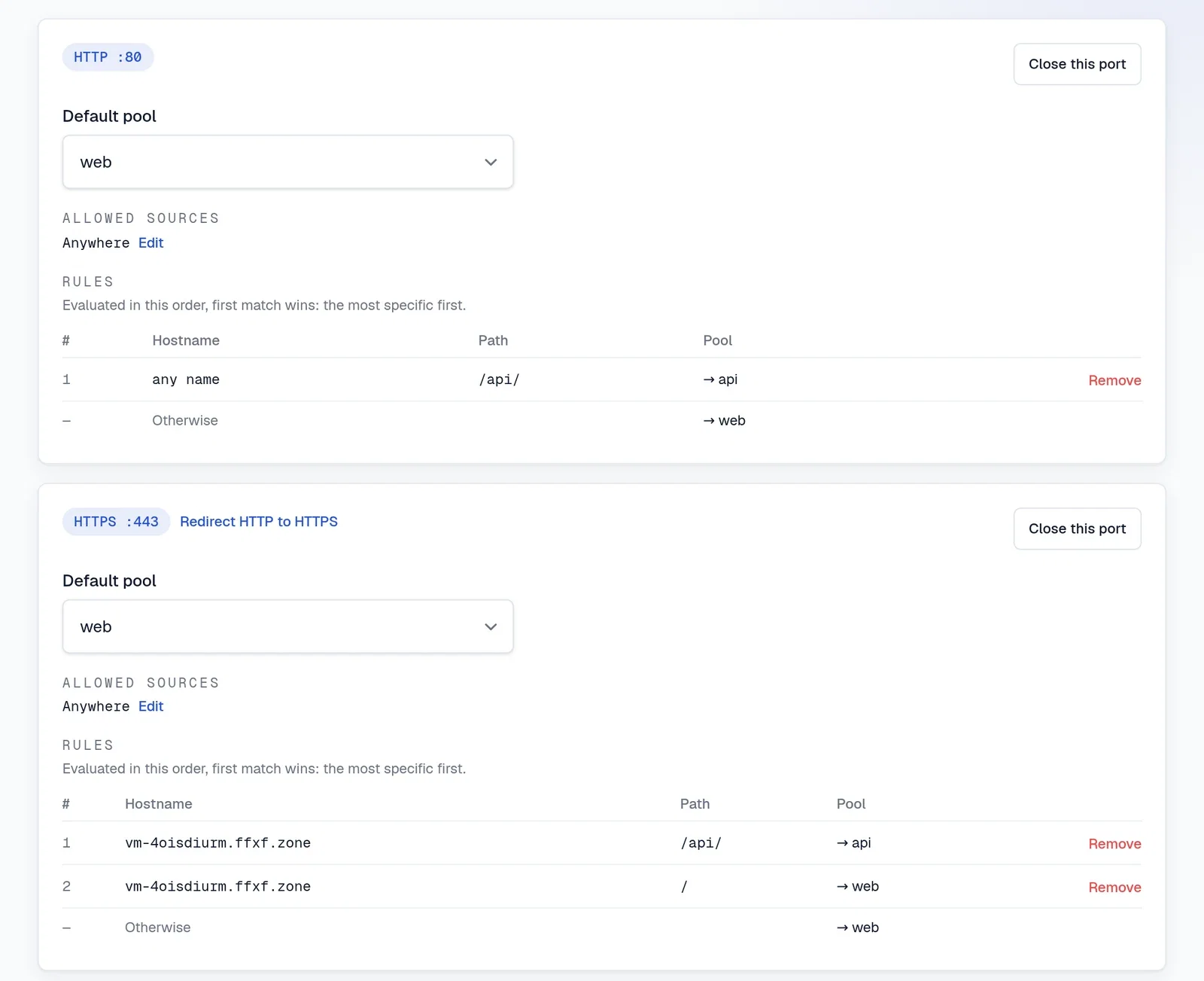Click 'Anywhere' under HTTPS :443 allowed sources
This screenshot has height=981, width=1204.
96,707
